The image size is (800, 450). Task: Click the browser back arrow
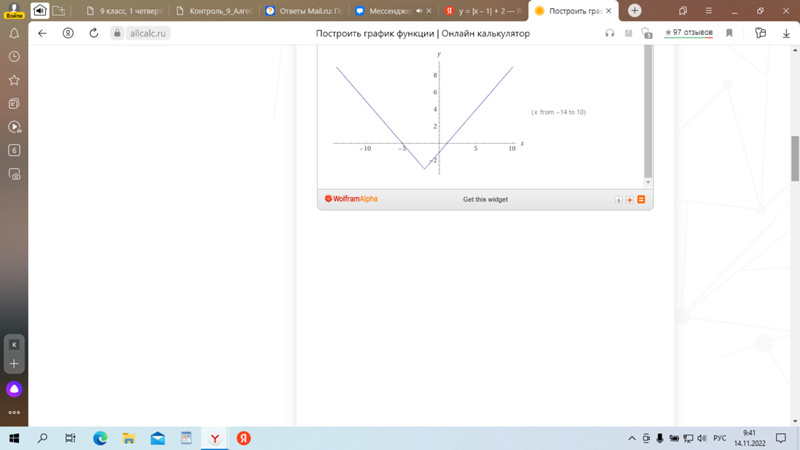(42, 33)
